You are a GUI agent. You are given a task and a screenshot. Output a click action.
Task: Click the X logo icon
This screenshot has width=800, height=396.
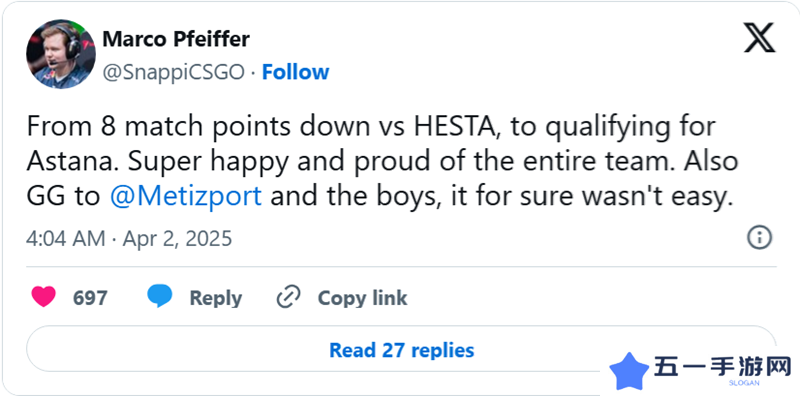click(x=759, y=38)
